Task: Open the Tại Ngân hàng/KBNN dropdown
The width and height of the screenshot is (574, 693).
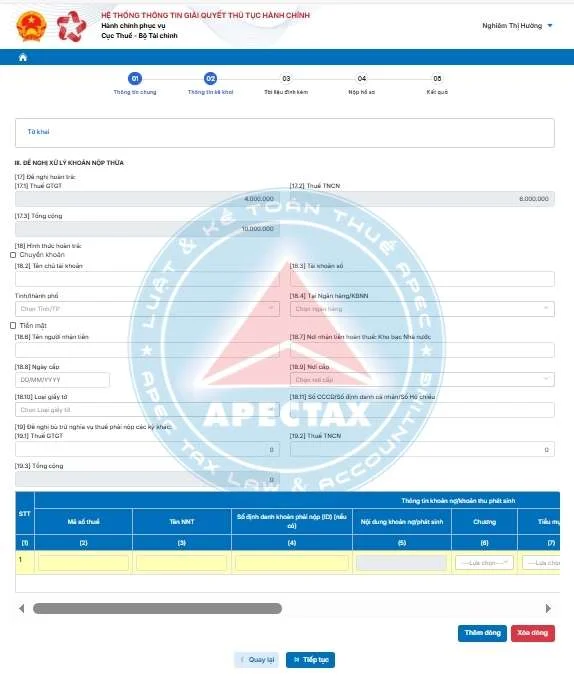Action: 422,309
